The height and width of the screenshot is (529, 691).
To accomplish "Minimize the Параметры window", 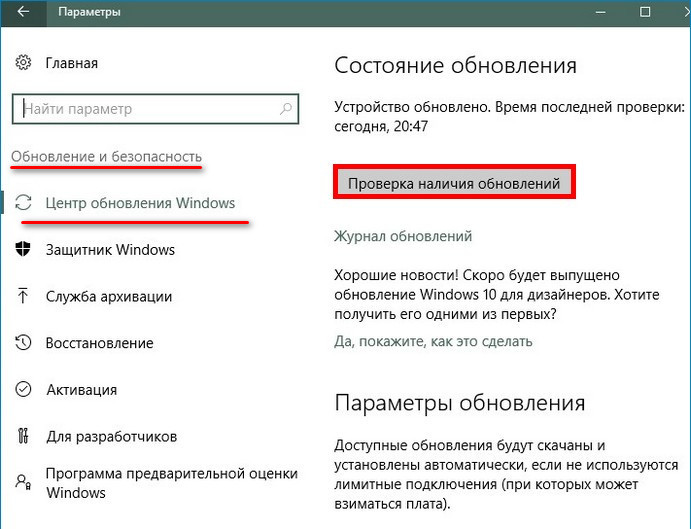I will click(x=600, y=12).
